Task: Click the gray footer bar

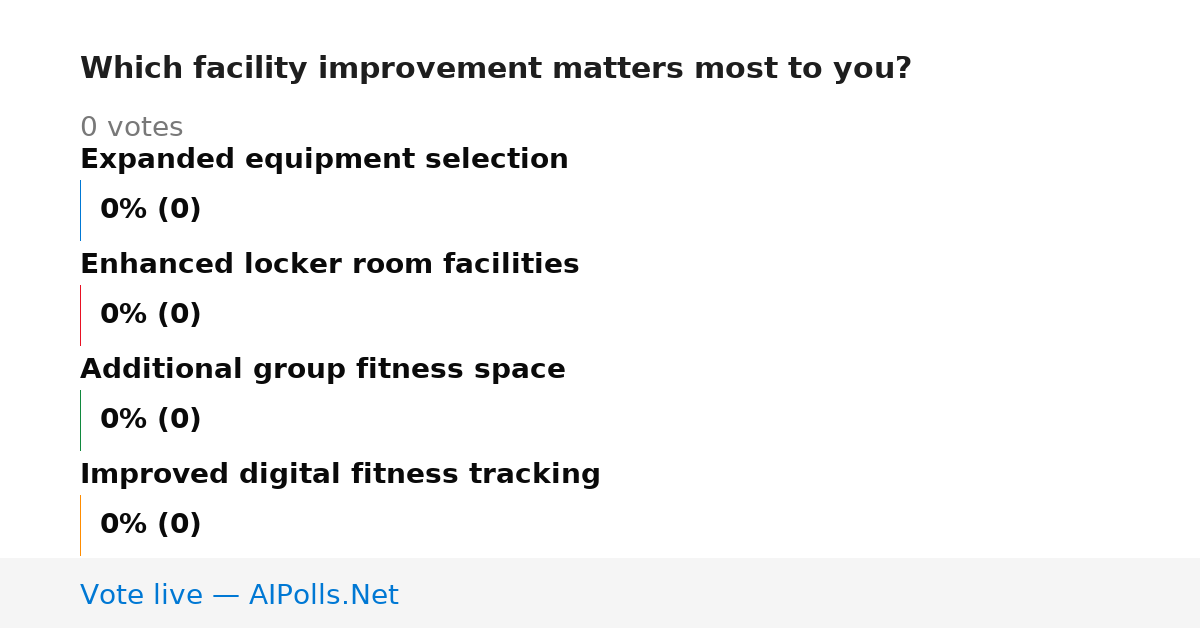Action: (600, 593)
